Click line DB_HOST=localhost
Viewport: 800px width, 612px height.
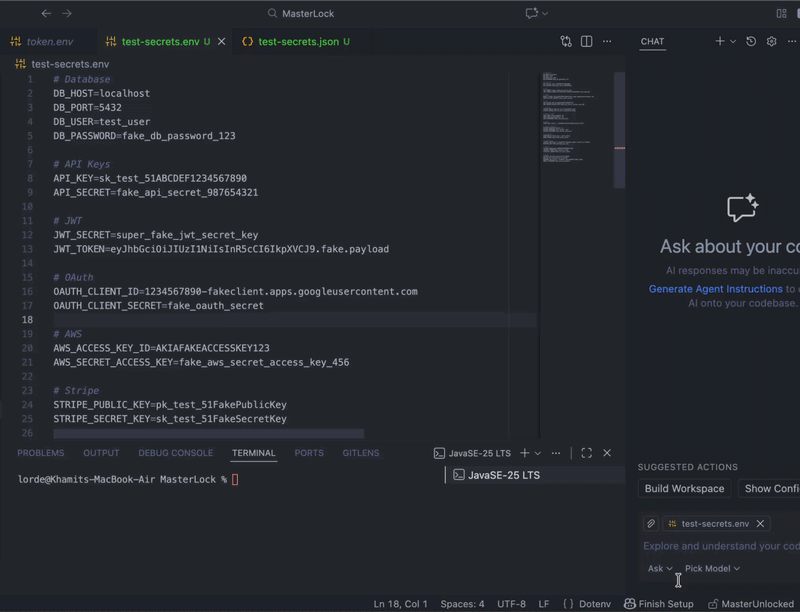point(102,93)
